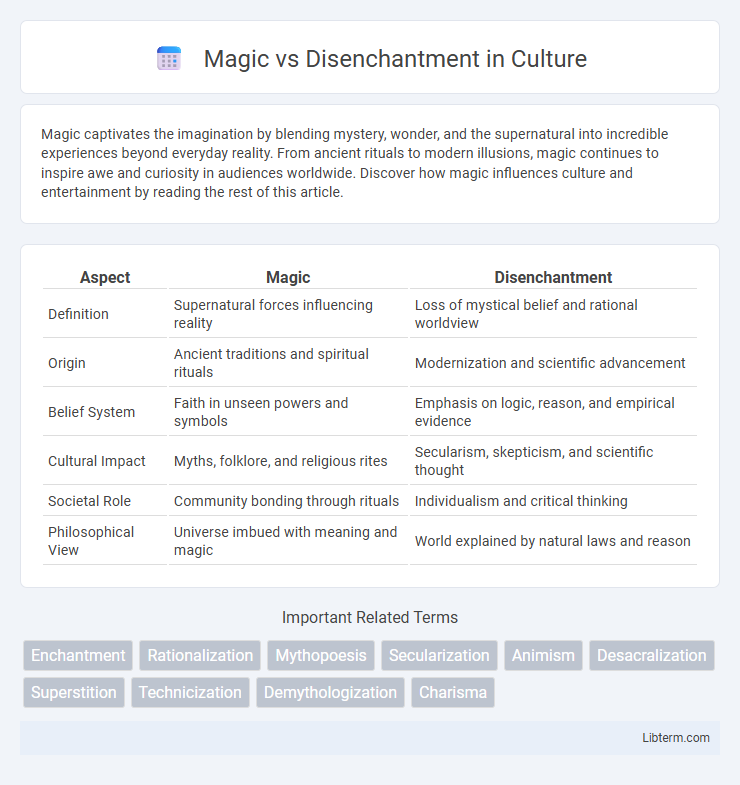Click the calendar grid icon beside the title
Viewport: 740px width, 785px height.
(169, 59)
